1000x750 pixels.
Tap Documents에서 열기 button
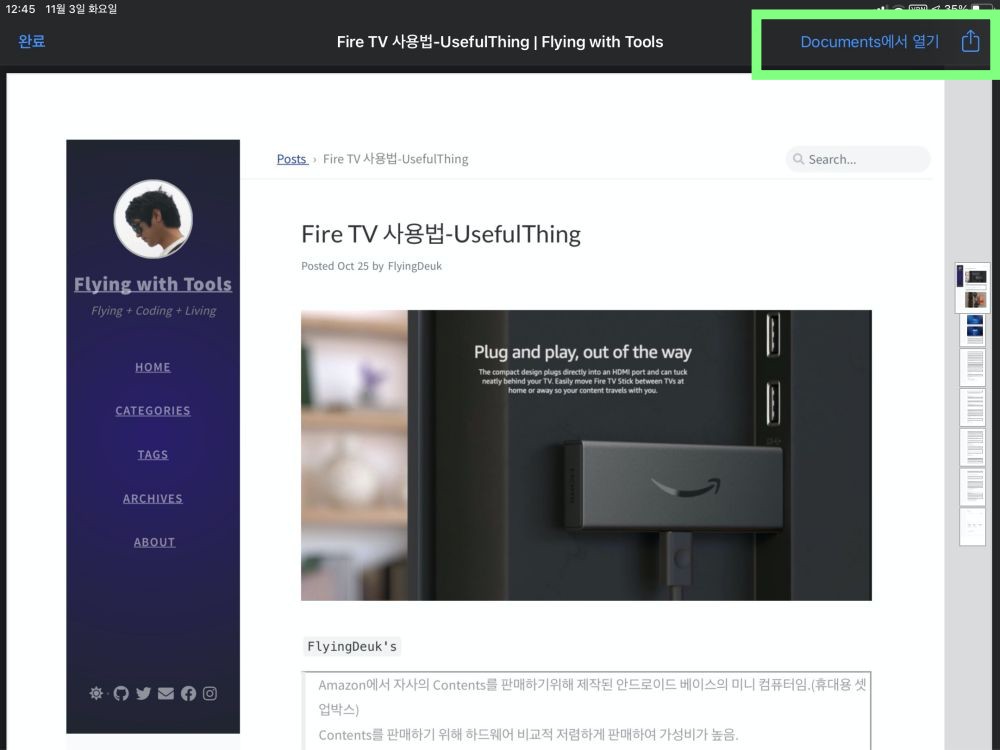(x=869, y=41)
